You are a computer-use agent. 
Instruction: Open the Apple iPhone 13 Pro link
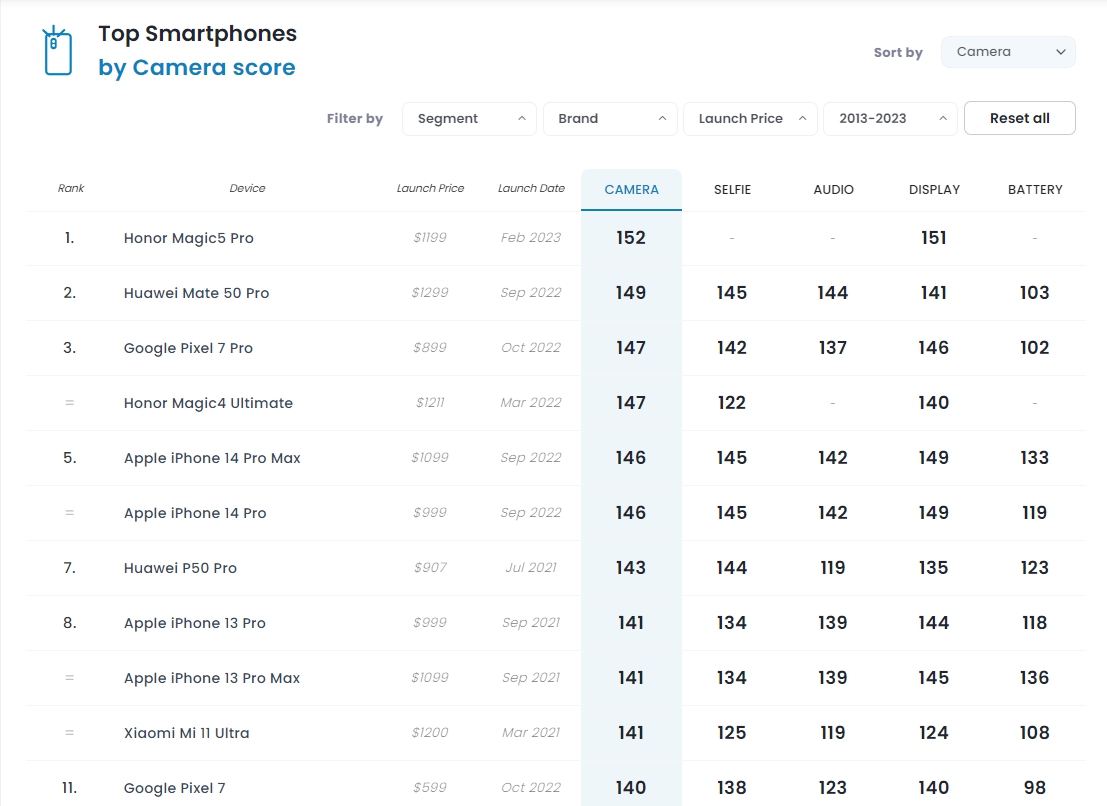[194, 623]
